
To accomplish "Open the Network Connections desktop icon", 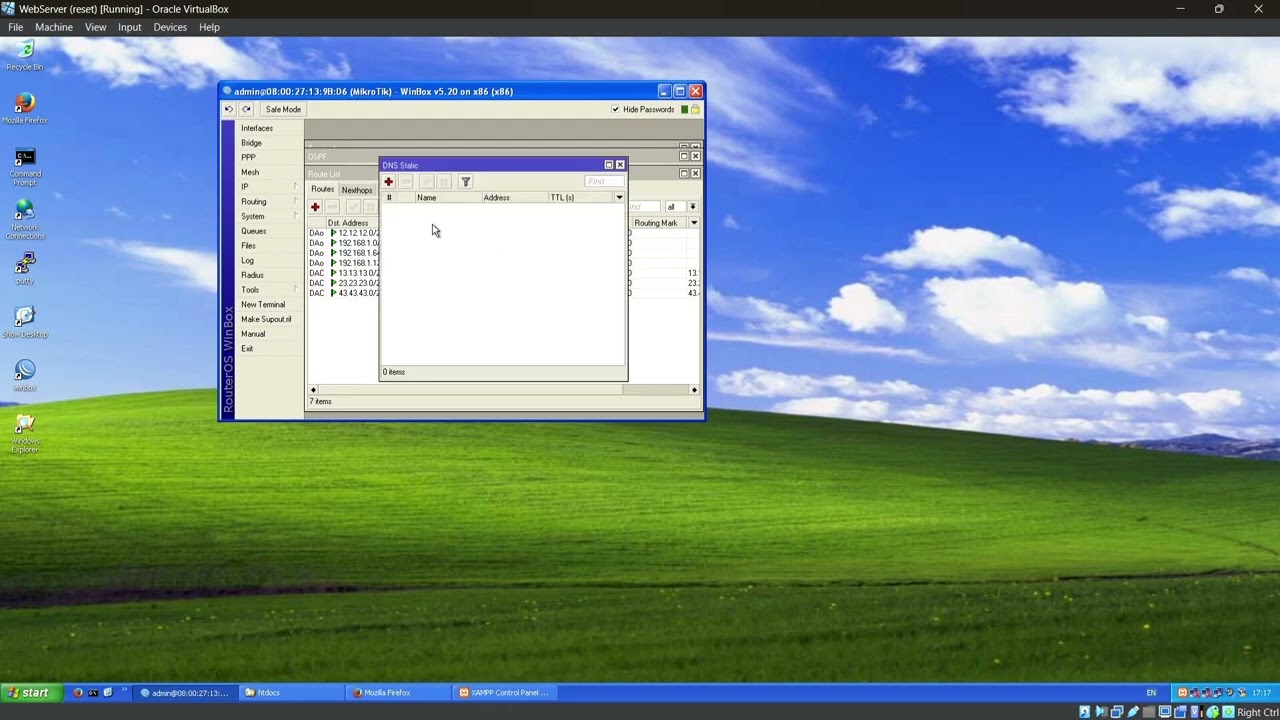I will click(25, 220).
